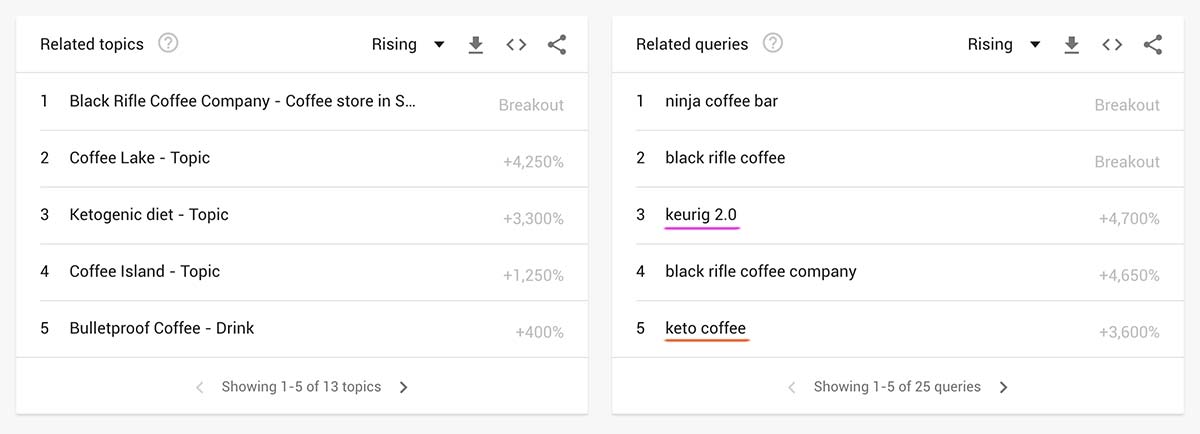Viewport: 1200px width, 434px height.
Task: Go to next page of queries
Action: pyautogui.click(x=1004, y=387)
